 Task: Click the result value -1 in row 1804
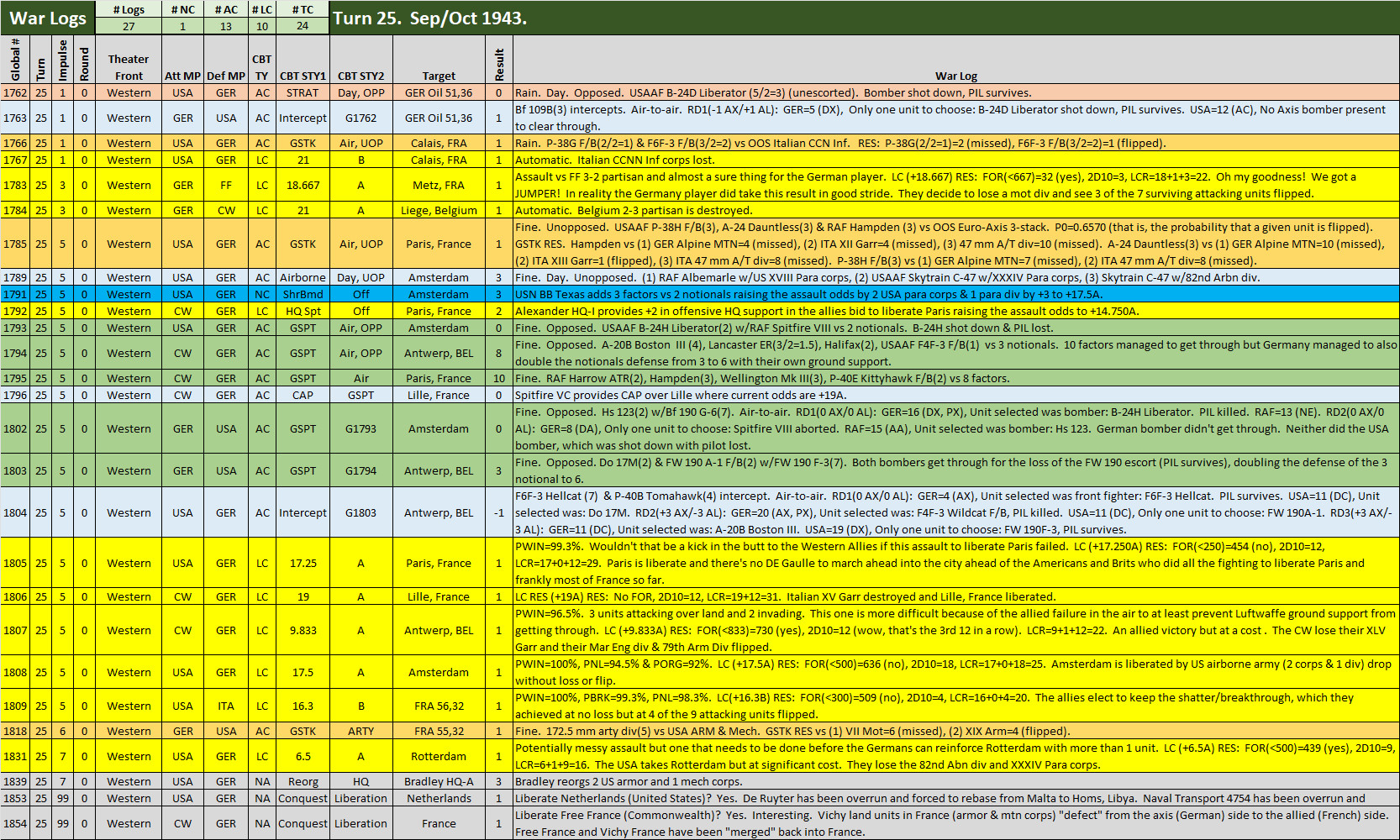coord(499,512)
